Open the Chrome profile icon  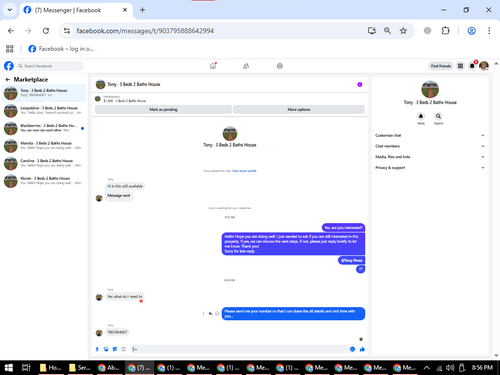(x=471, y=31)
